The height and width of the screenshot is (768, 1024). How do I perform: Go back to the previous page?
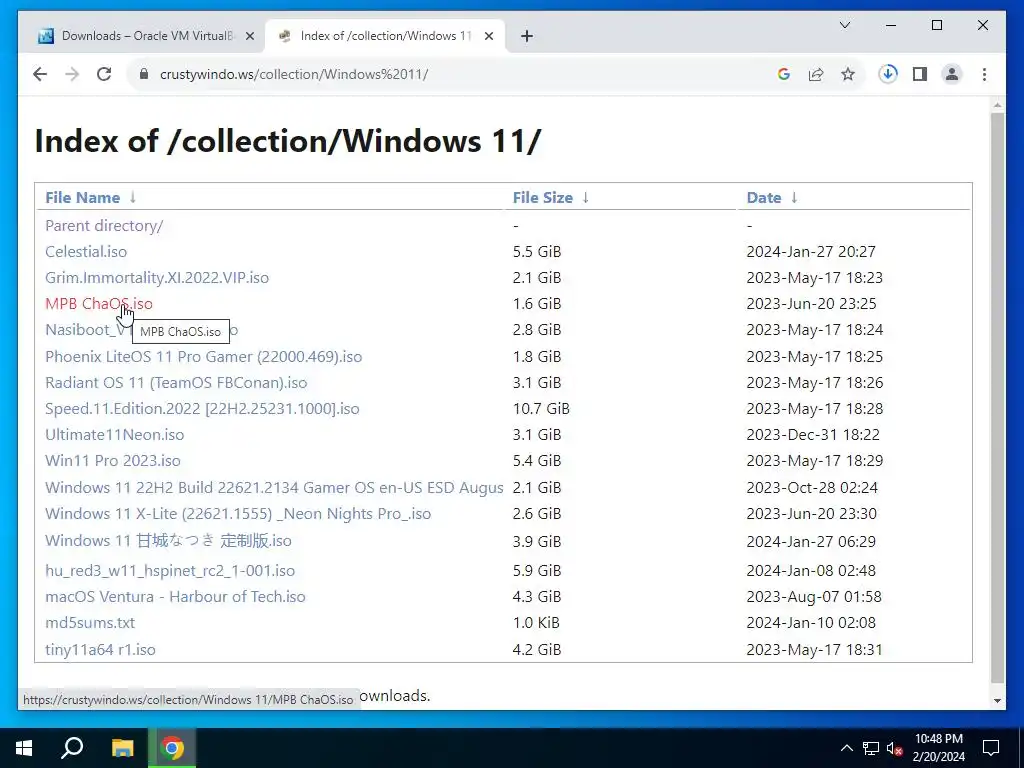[x=40, y=74]
